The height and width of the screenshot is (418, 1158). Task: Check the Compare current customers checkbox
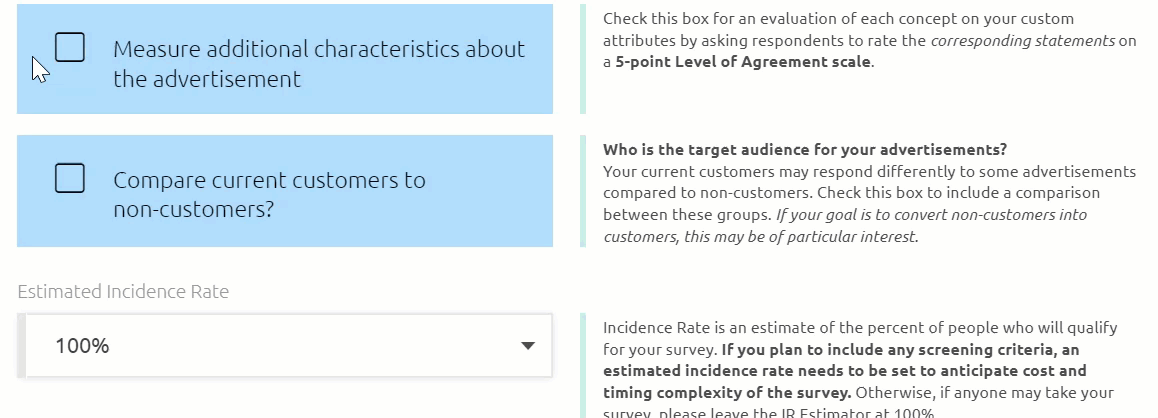coord(69,178)
